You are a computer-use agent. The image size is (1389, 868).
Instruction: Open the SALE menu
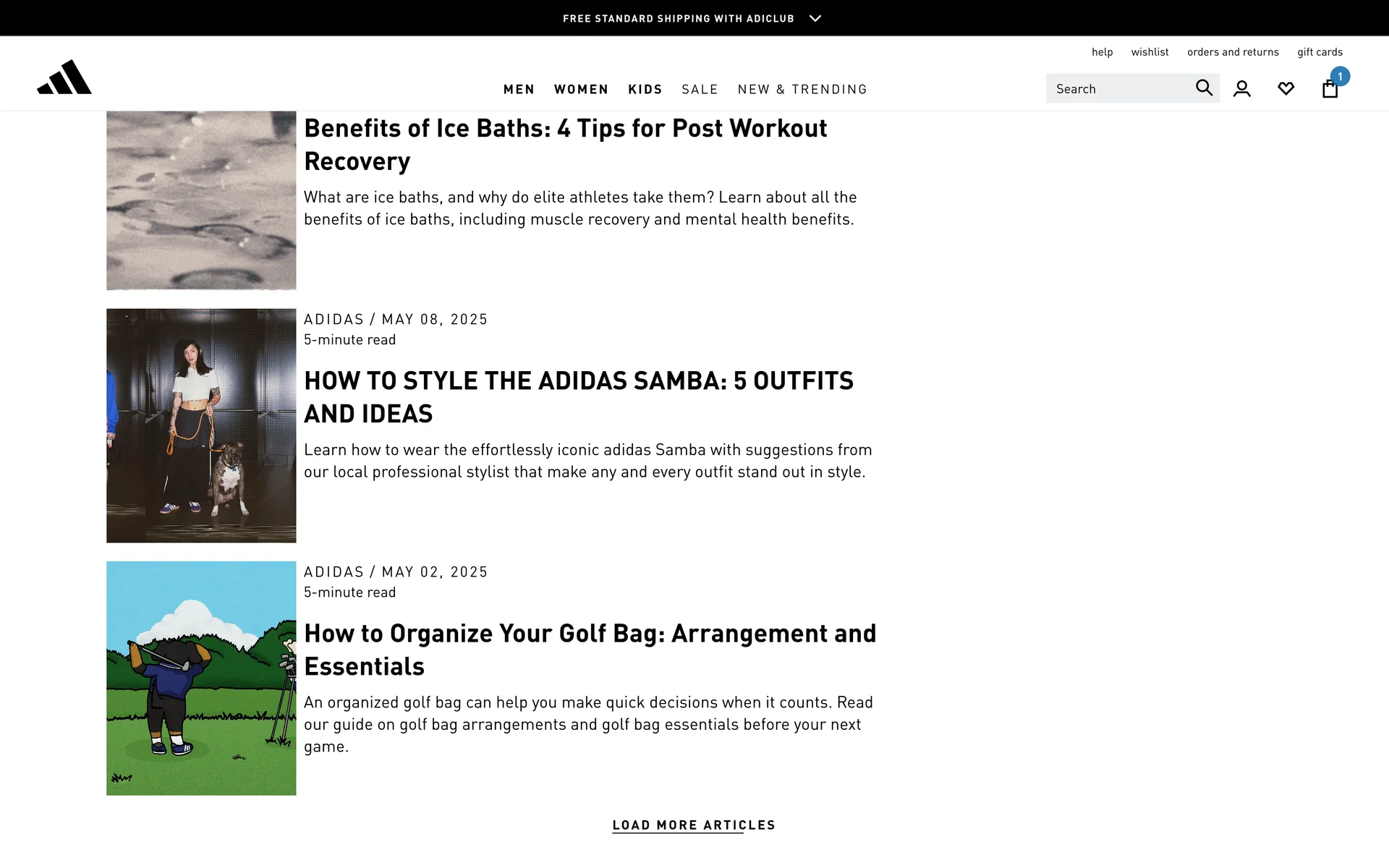click(x=700, y=89)
